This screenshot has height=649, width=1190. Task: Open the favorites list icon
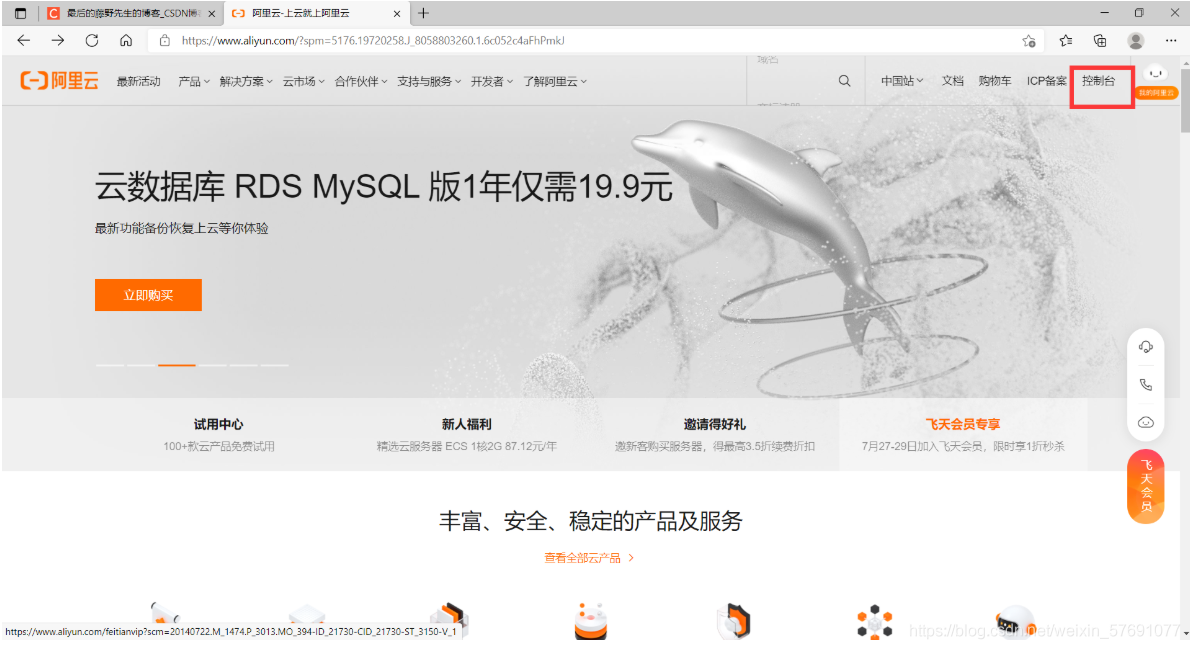1066,41
